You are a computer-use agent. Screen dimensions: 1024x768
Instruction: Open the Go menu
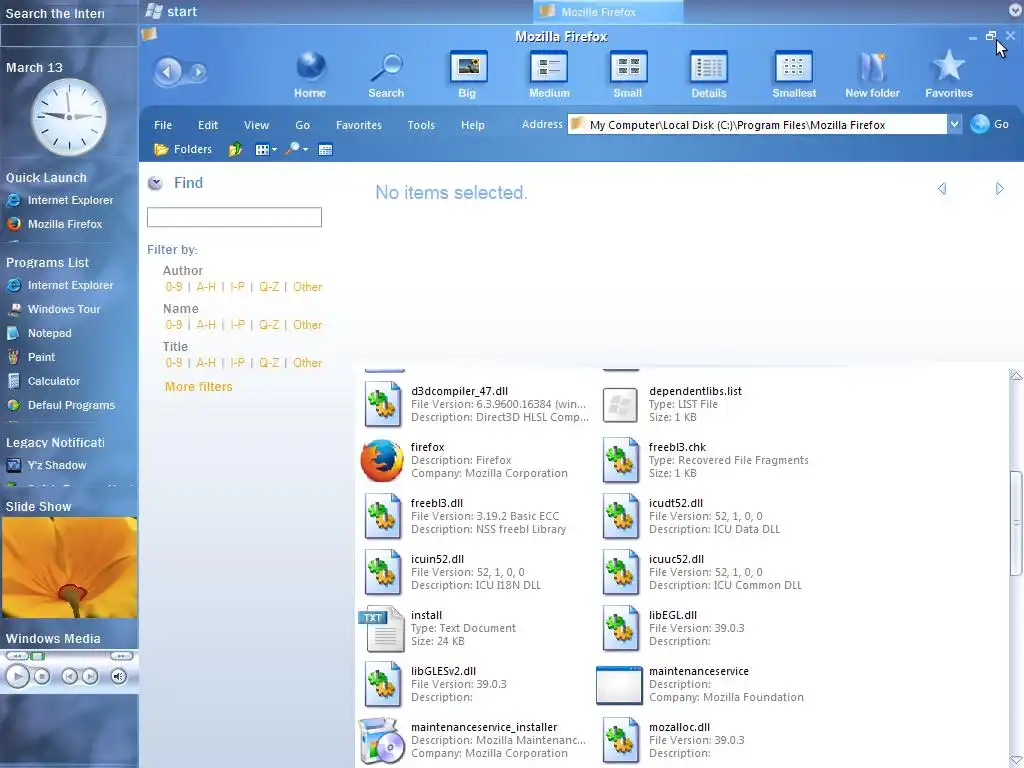coord(302,125)
